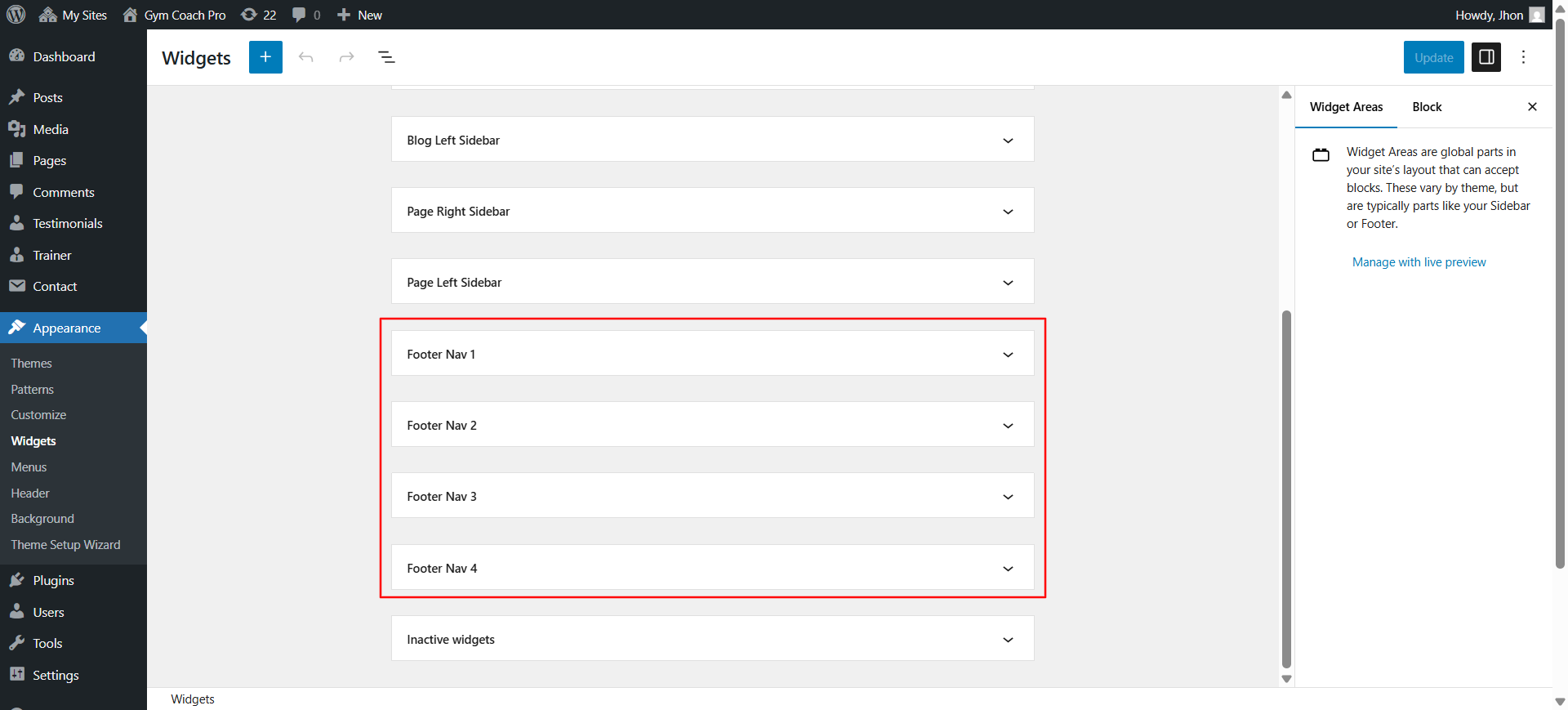
Task: Expand the Footer Nav 4 chevron
Action: (x=1008, y=569)
